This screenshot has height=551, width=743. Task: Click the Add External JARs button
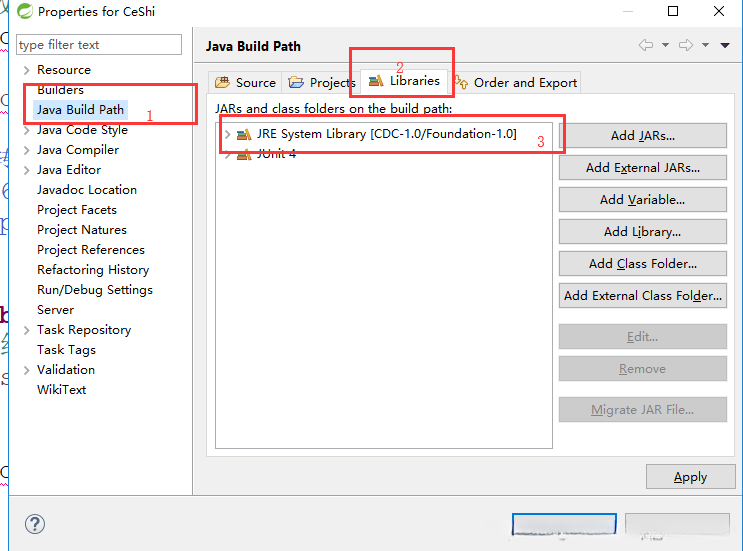pyautogui.click(x=643, y=168)
